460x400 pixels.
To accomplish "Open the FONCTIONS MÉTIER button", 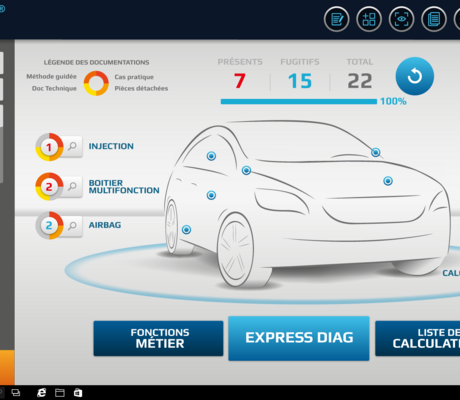I will point(158,338).
